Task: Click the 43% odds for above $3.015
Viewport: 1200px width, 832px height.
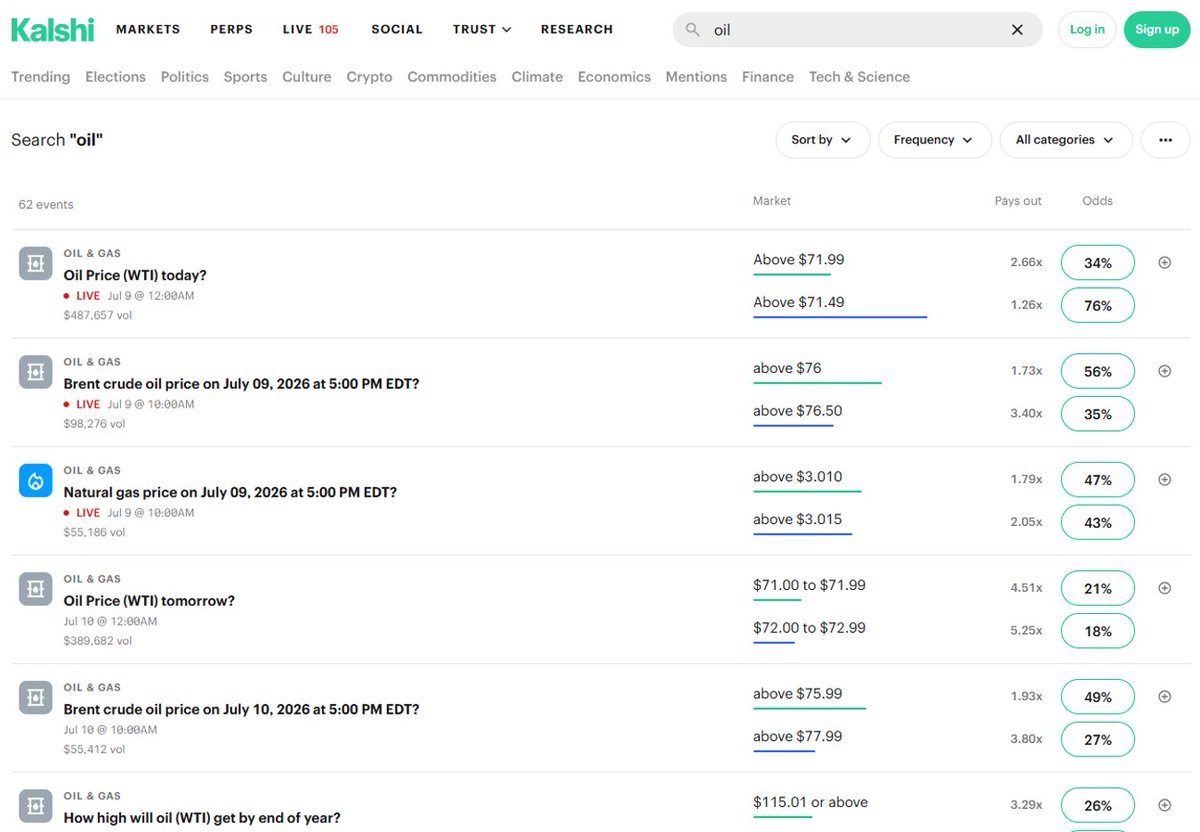Action: pos(1098,522)
